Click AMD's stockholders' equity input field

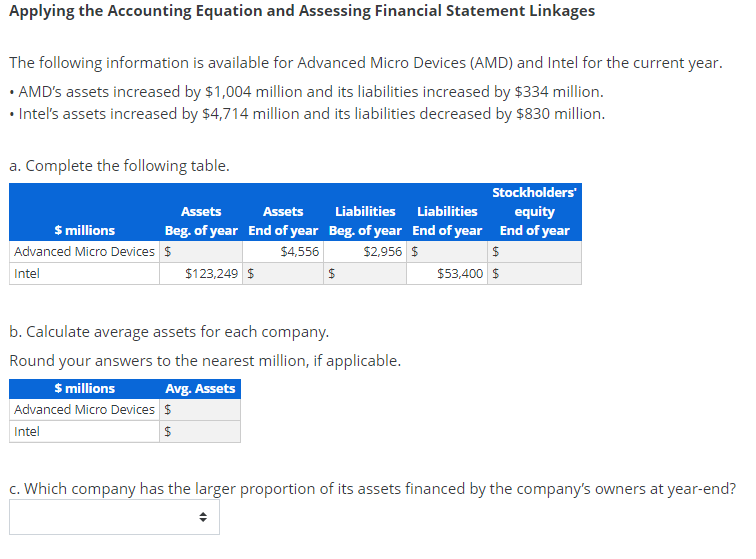(540, 252)
